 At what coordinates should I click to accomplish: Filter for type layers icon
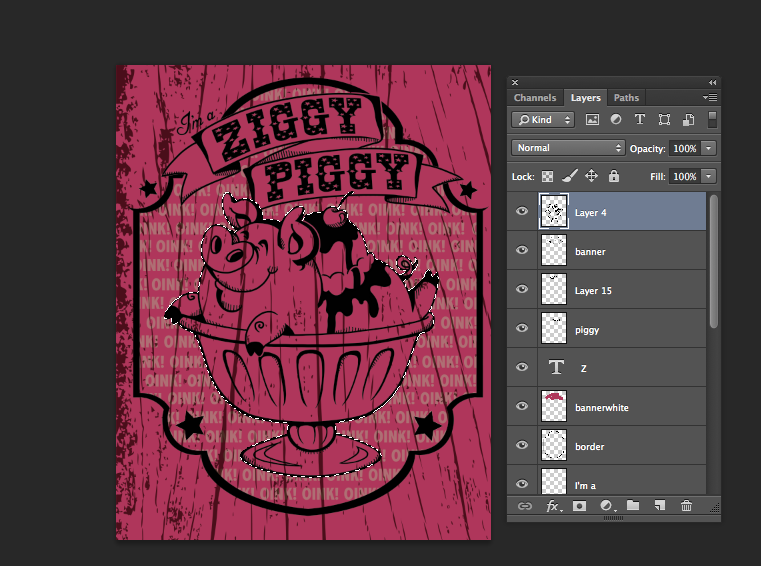tap(640, 119)
